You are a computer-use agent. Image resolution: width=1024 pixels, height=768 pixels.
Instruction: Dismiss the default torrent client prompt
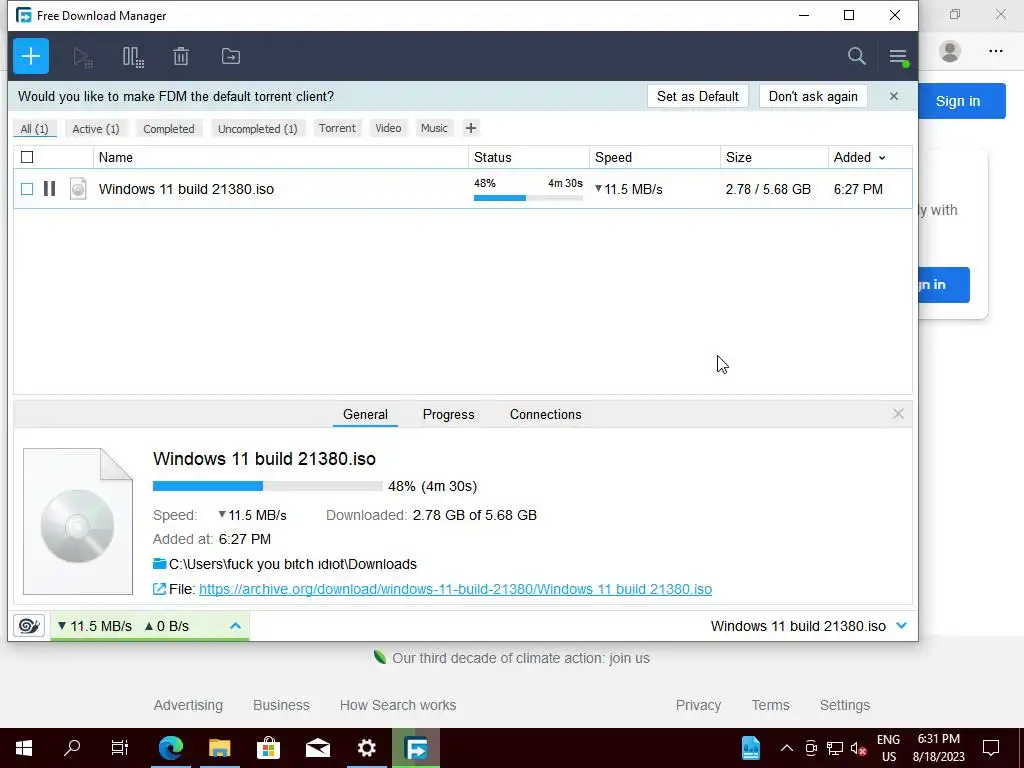(x=893, y=96)
